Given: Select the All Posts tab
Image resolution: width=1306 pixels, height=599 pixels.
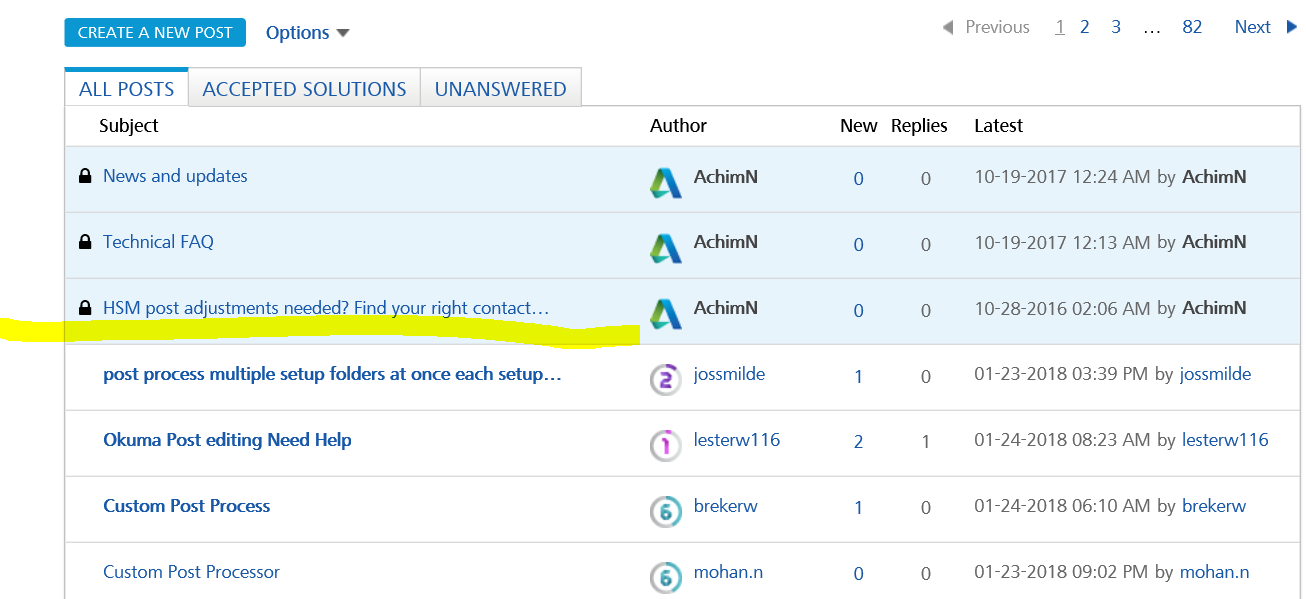Looking at the screenshot, I should pos(126,89).
